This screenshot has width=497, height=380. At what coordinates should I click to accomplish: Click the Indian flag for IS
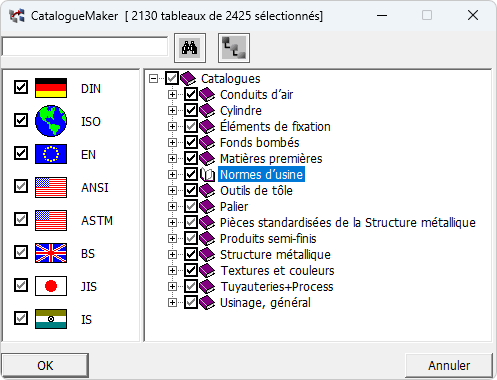click(x=51, y=319)
